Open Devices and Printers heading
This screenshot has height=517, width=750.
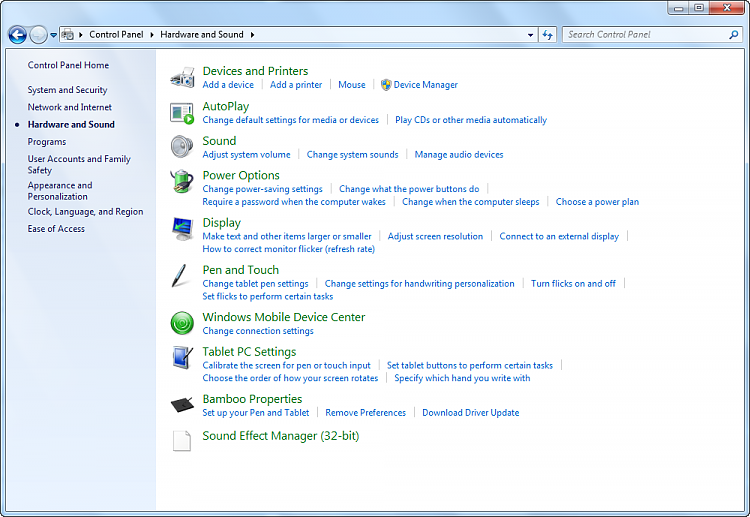255,71
